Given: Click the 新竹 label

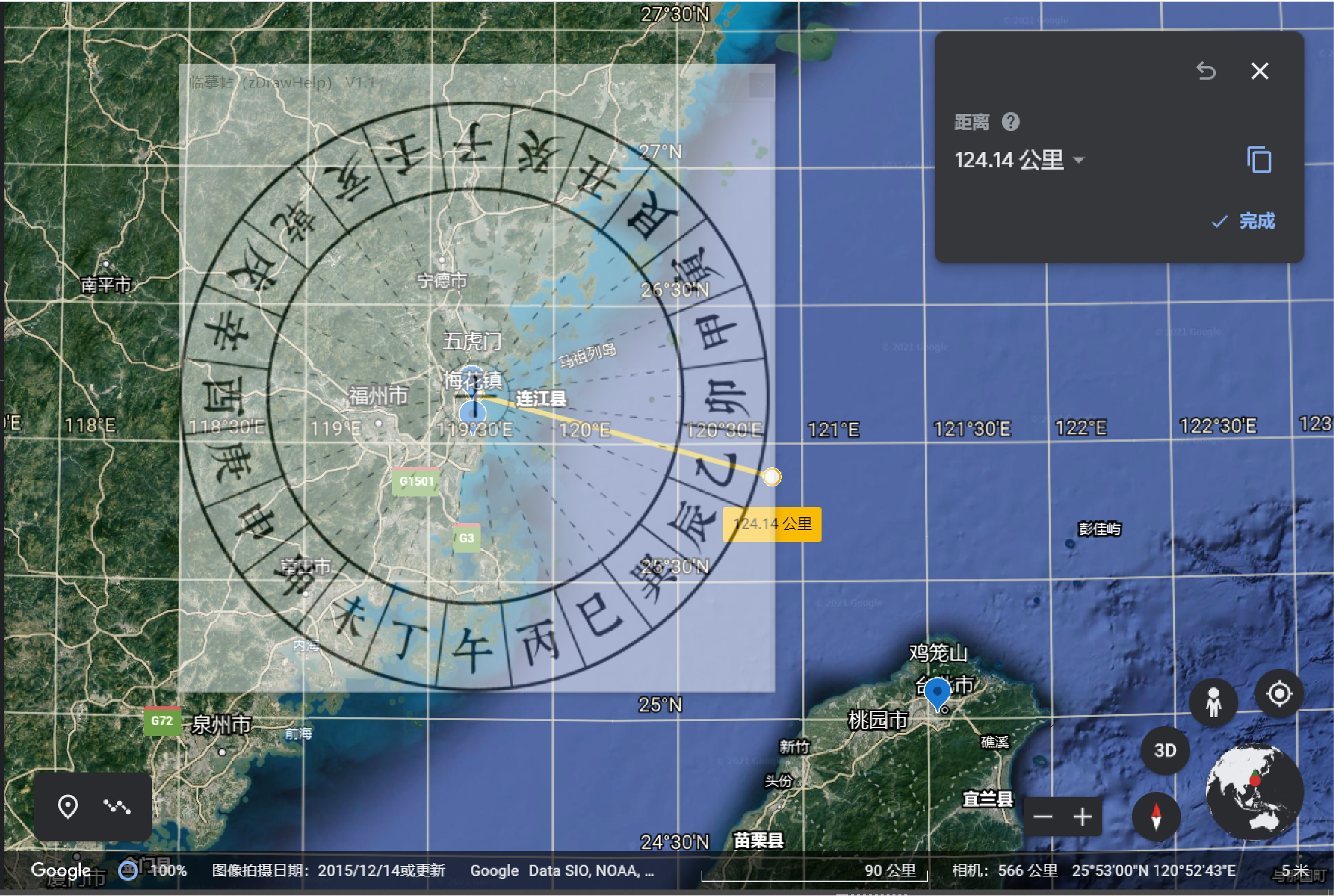Looking at the screenshot, I should point(794,746).
